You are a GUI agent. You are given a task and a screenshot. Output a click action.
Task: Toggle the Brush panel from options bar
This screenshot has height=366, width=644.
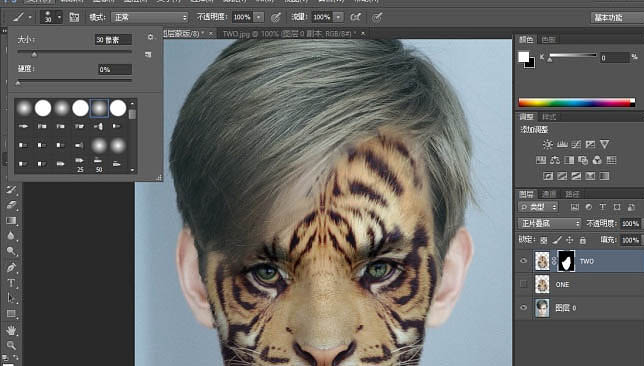74,17
